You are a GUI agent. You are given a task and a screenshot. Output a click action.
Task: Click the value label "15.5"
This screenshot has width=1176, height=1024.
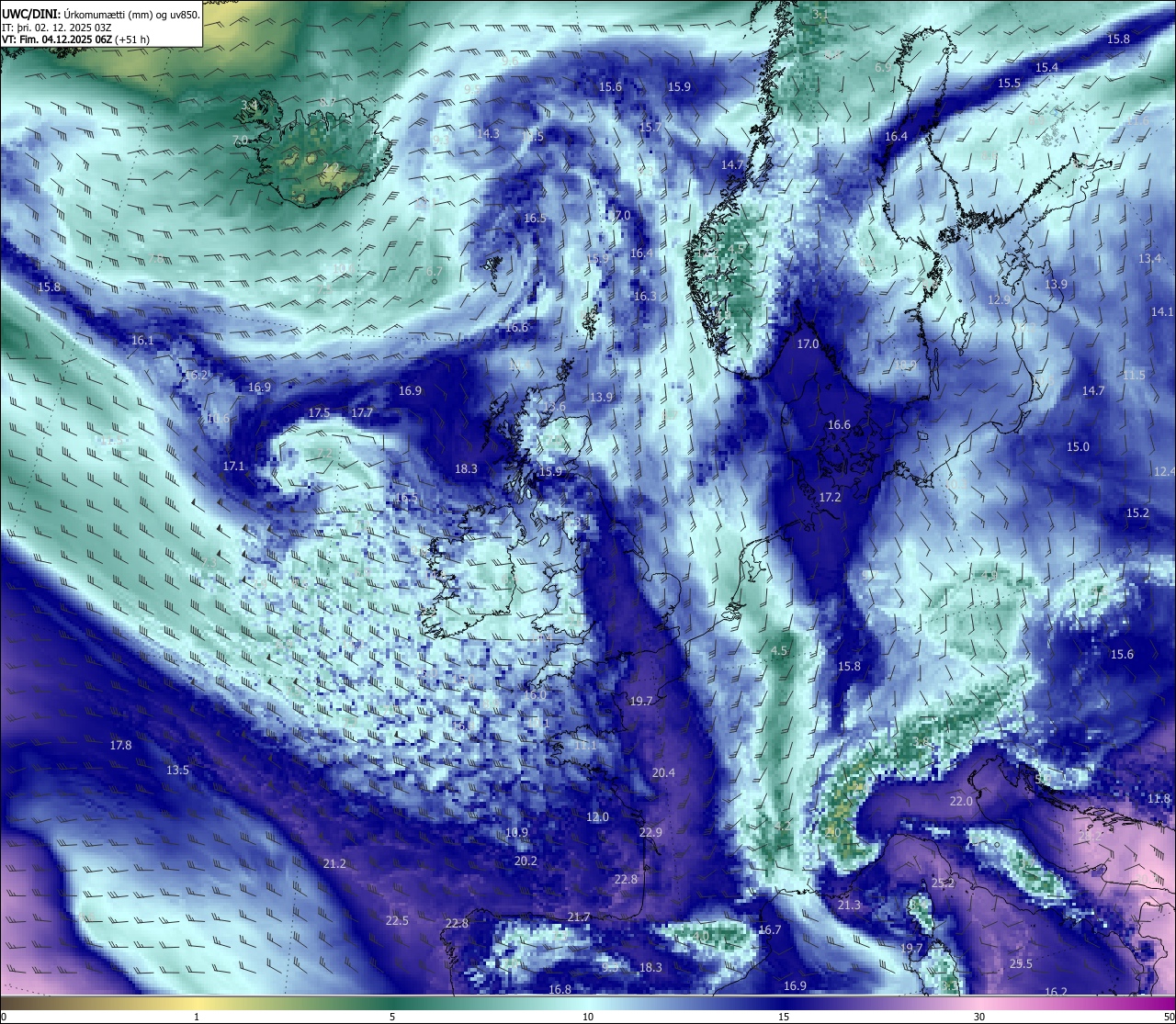tap(1009, 84)
